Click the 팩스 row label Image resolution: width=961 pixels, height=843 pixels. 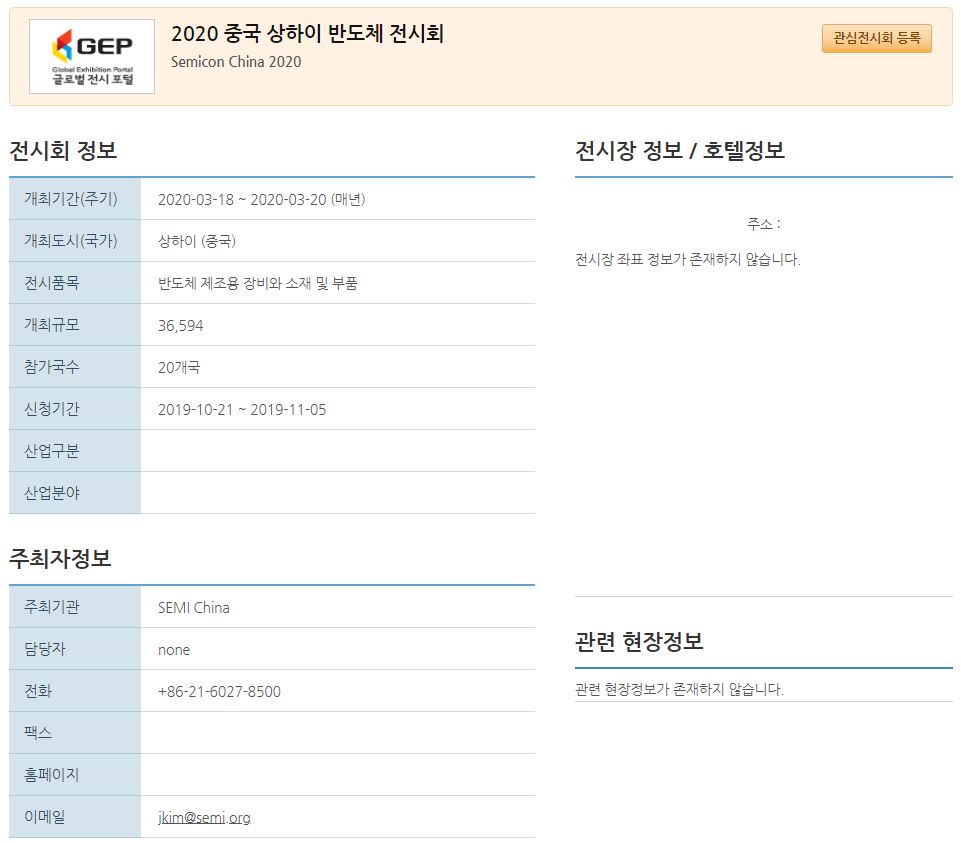tap(37, 733)
